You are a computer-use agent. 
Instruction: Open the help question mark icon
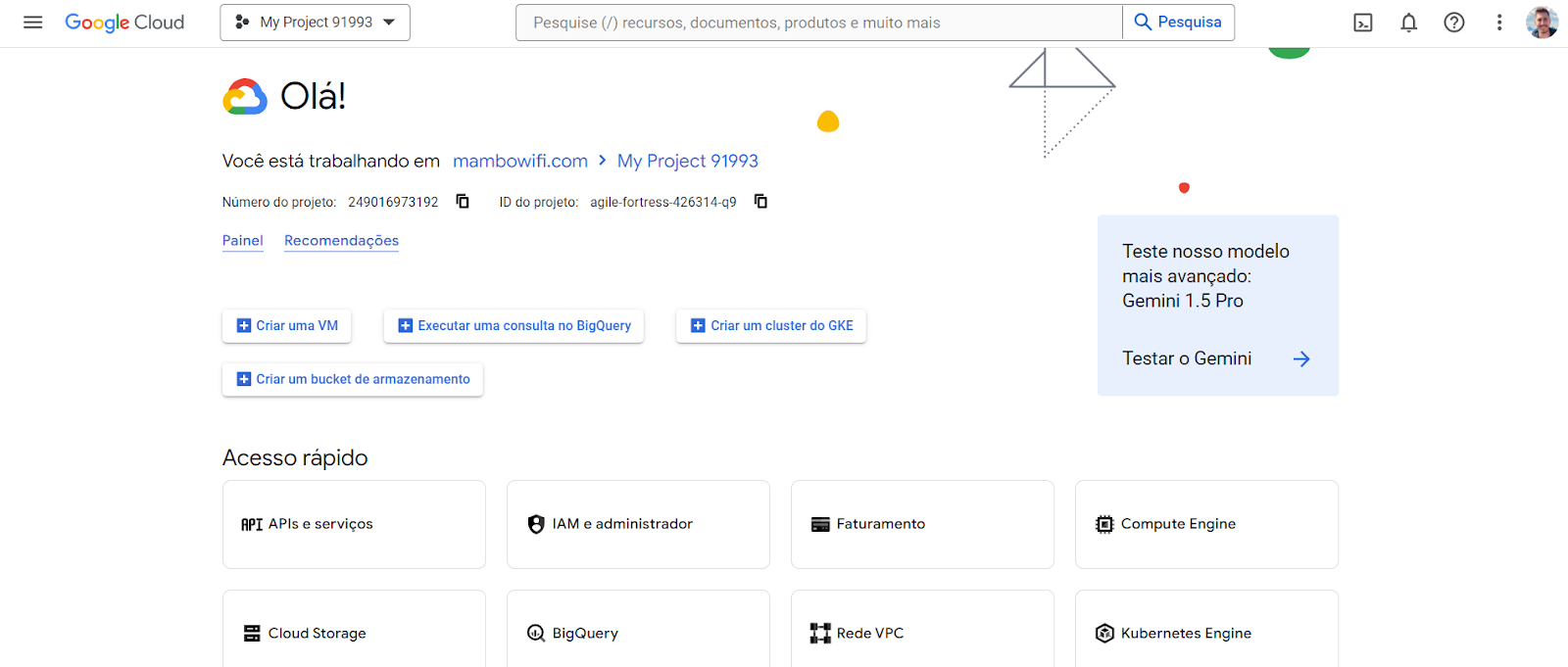(x=1454, y=23)
